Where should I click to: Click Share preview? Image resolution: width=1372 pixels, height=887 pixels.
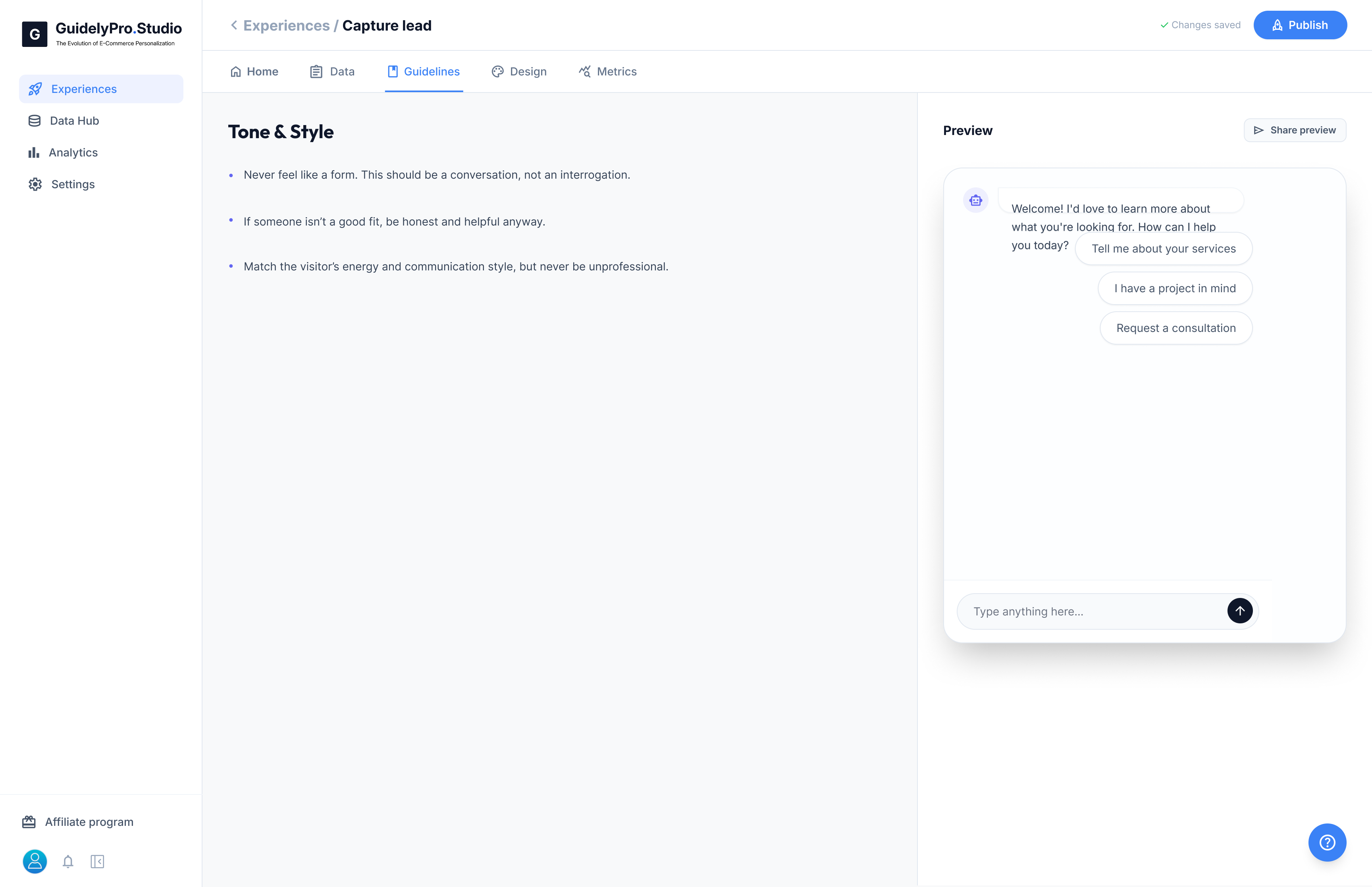click(x=1295, y=130)
